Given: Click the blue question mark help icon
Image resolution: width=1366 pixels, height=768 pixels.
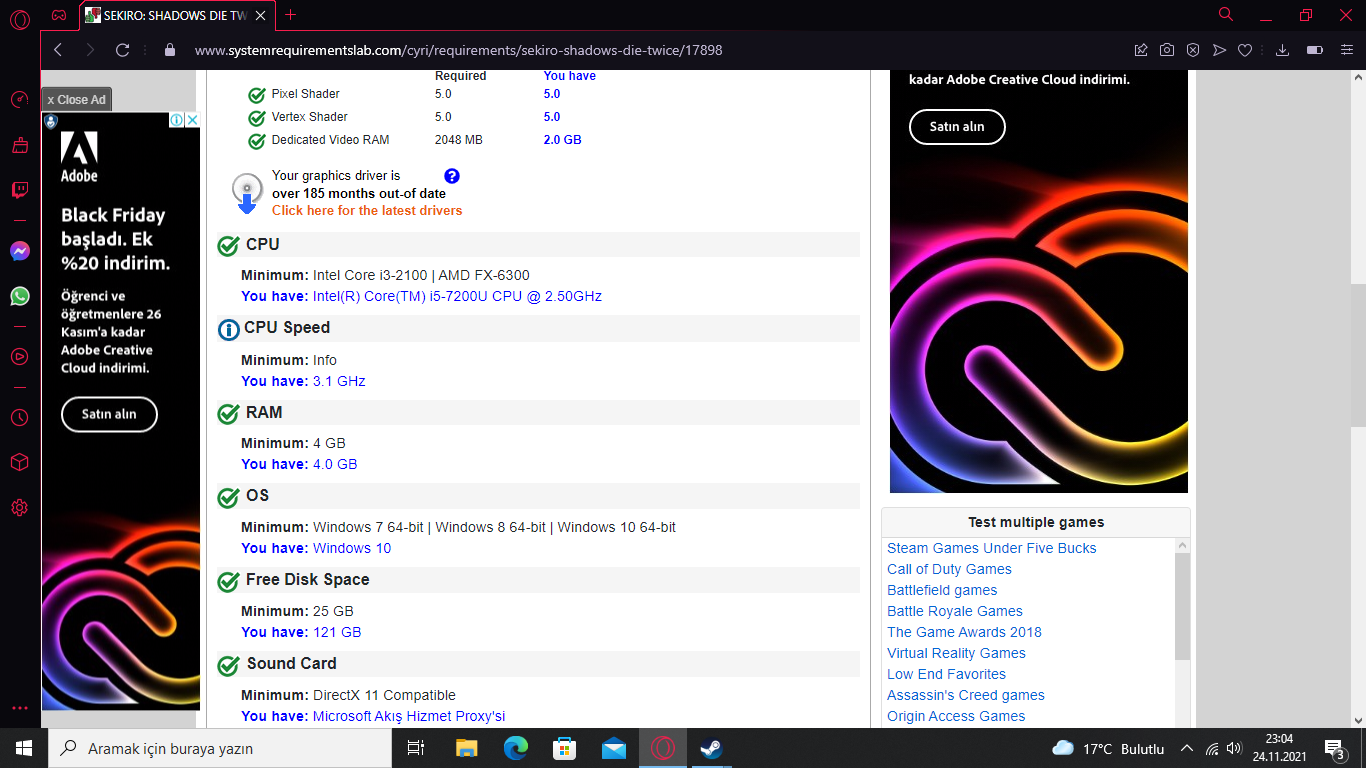Looking at the screenshot, I should (x=452, y=176).
